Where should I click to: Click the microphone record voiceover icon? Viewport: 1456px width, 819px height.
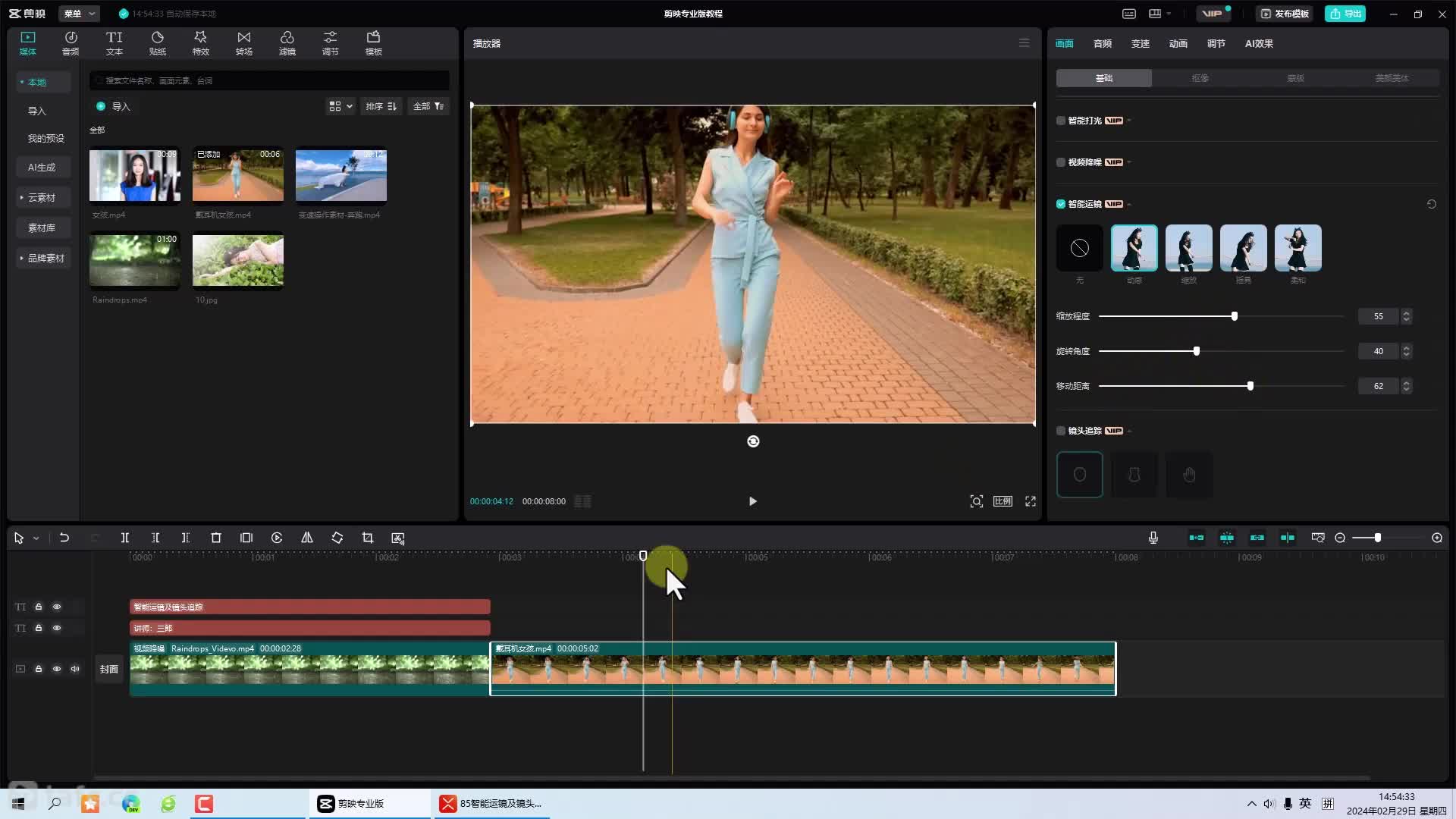[1153, 538]
